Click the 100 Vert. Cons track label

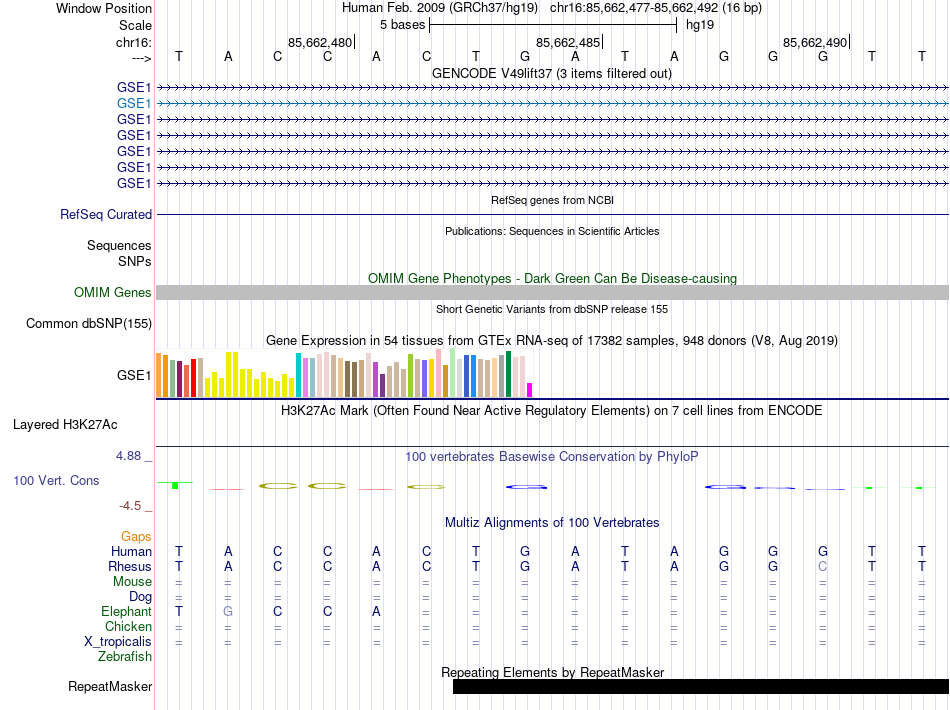click(56, 481)
